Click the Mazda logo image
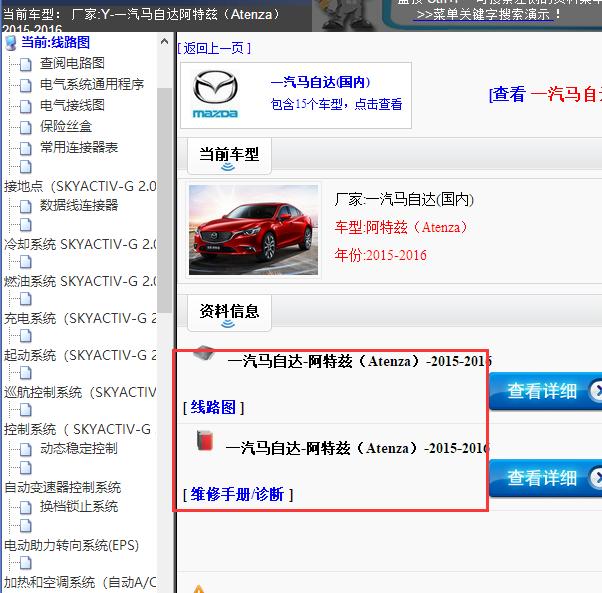The height and width of the screenshot is (593, 602). (x=215, y=94)
